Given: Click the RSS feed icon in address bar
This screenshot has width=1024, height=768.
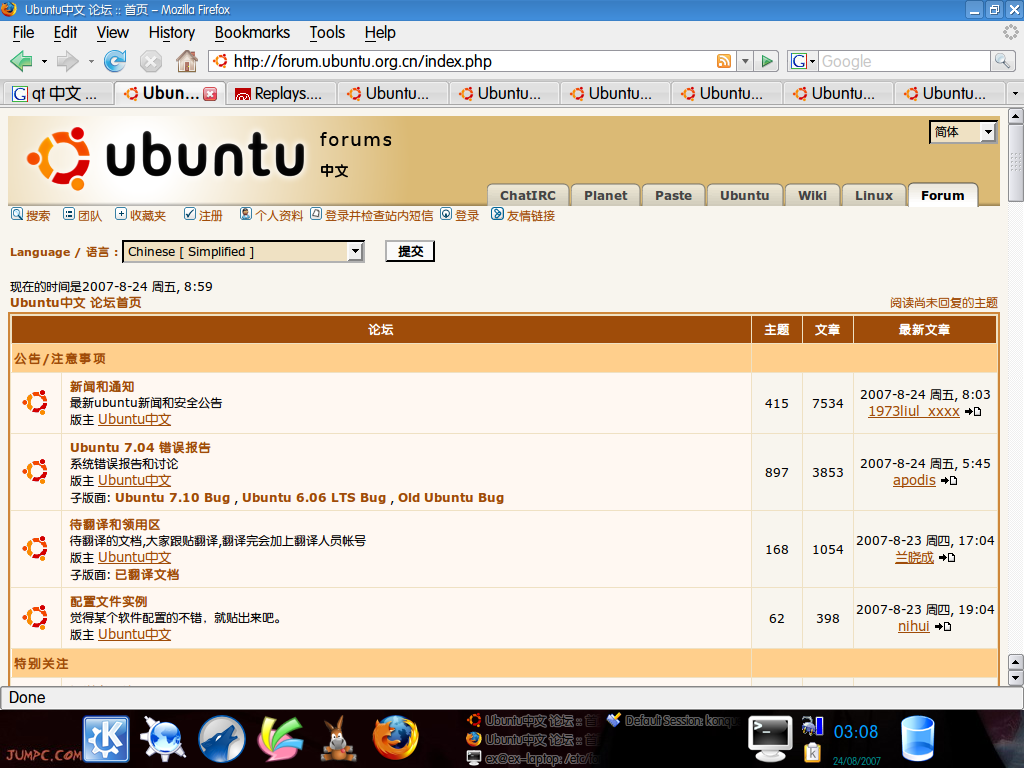Looking at the screenshot, I should 724,61.
